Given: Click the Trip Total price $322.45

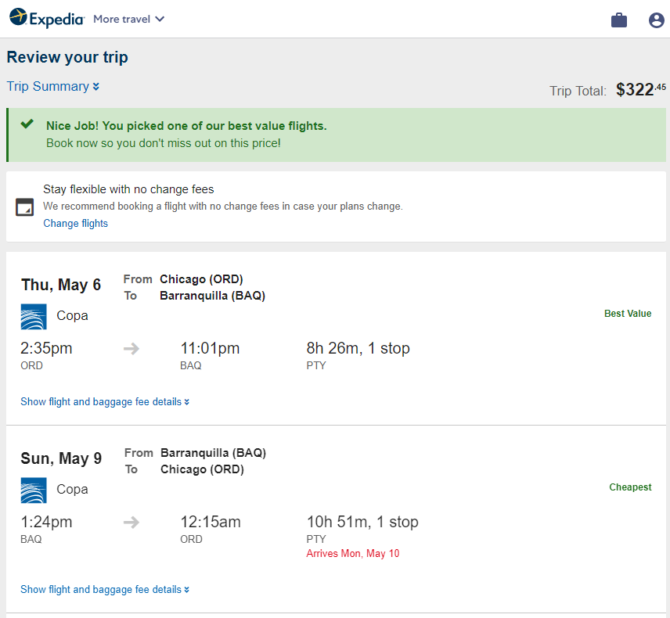Looking at the screenshot, I should (641, 90).
